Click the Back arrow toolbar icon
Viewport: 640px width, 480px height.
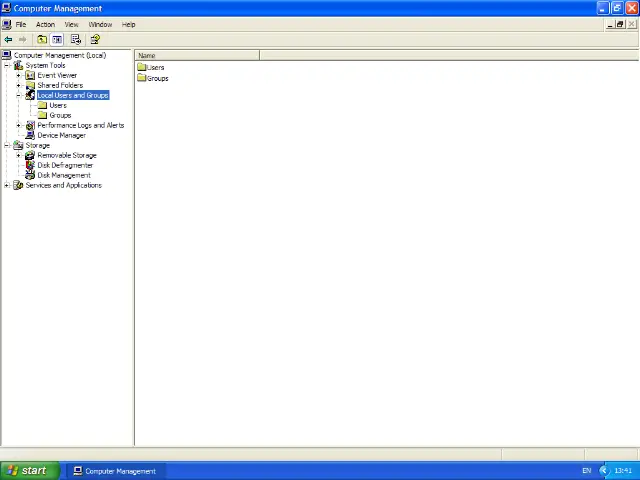click(x=8, y=40)
